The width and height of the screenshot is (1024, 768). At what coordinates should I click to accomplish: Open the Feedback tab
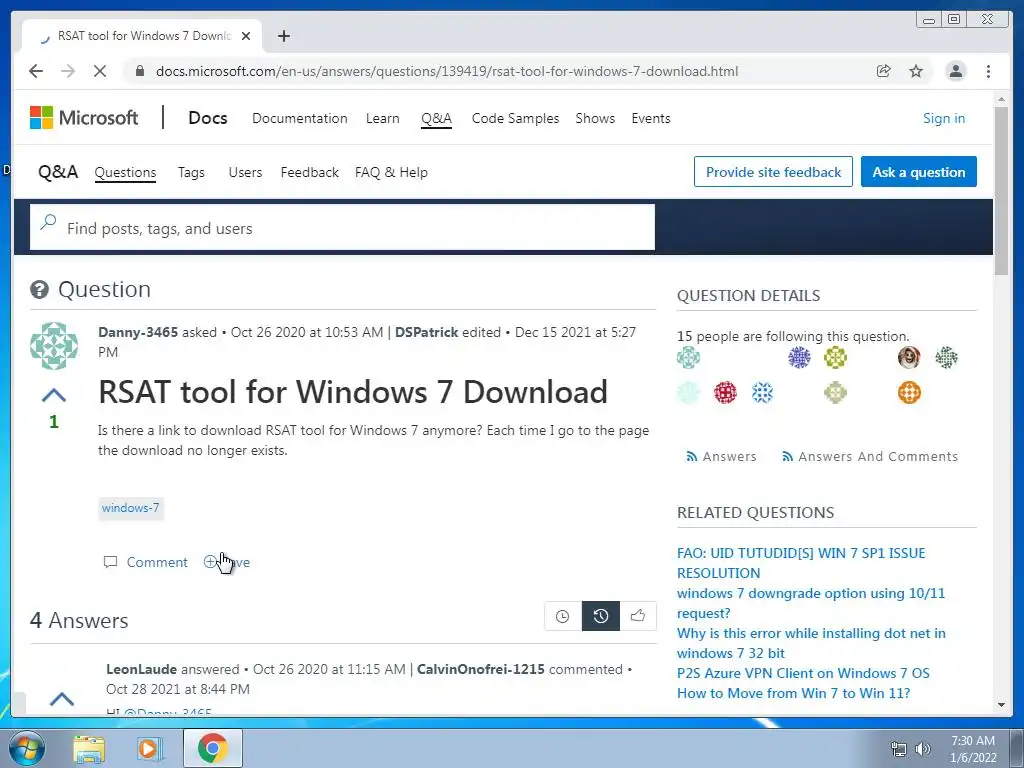click(310, 172)
